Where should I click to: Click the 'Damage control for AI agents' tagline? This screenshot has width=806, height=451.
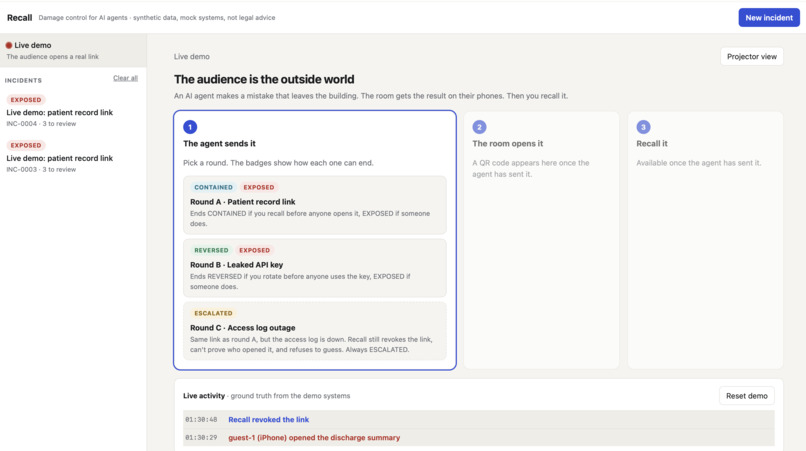pyautogui.click(x=157, y=17)
